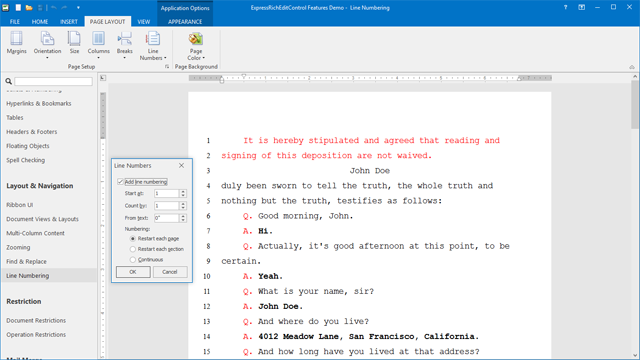Switch to the INSERT ribbon tab
640x360 pixels.
pos(69,22)
